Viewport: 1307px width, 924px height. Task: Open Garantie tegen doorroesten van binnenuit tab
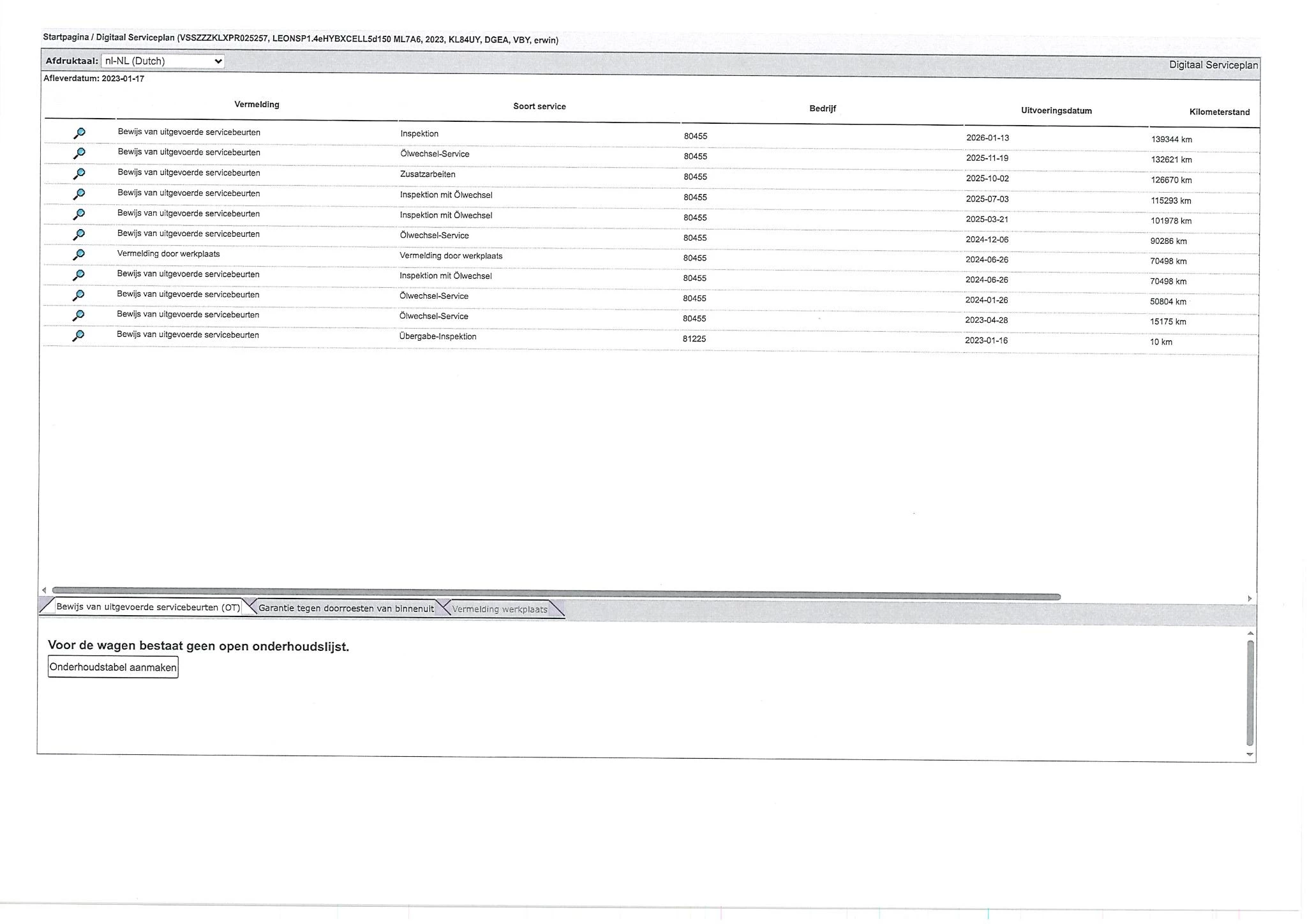pyautogui.click(x=346, y=608)
